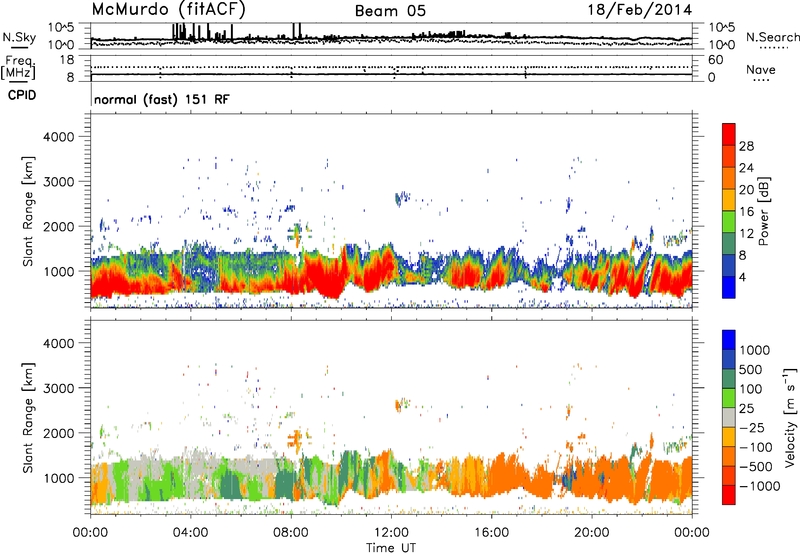Select Velocity panel Slant Range [km] label
Image resolution: width=800 pixels, height=554 pixels.
[x=28, y=418]
